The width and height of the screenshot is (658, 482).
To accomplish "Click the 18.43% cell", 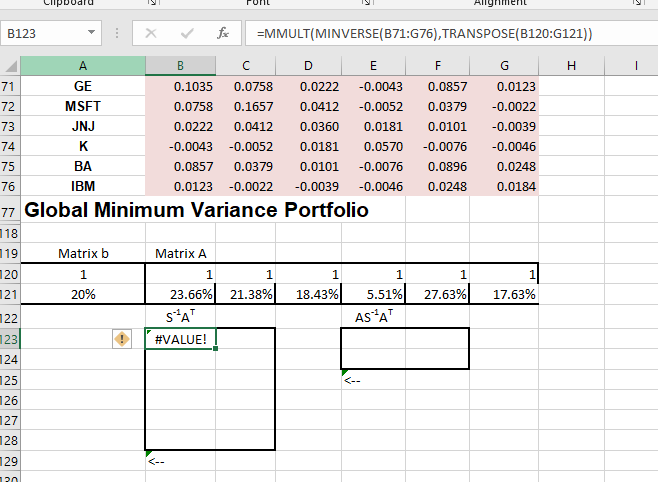I will pos(308,294).
